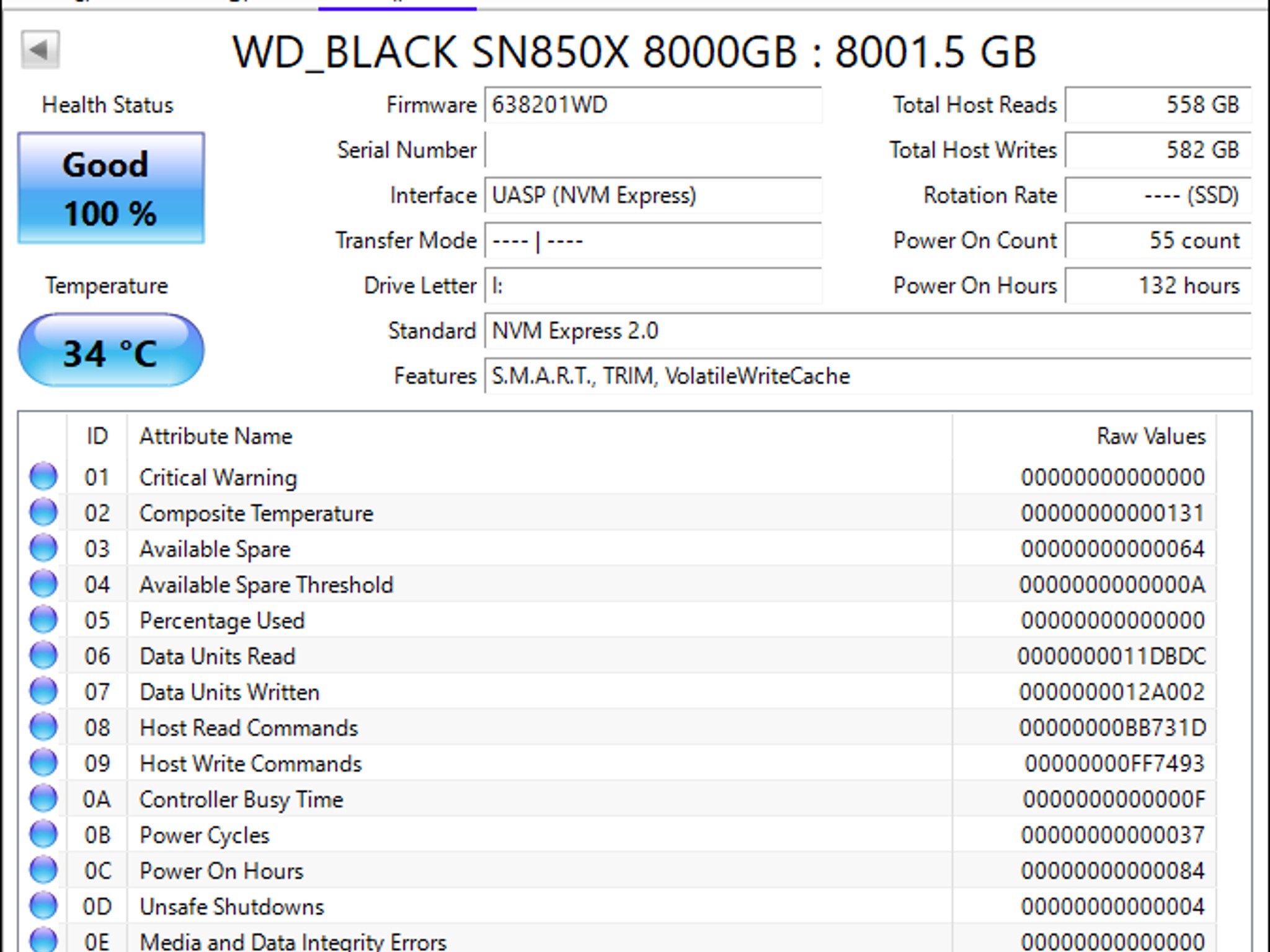Click the Features field with S.M.A.R.T., TRIM
Image resolution: width=1270 pixels, height=952 pixels.
click(868, 376)
